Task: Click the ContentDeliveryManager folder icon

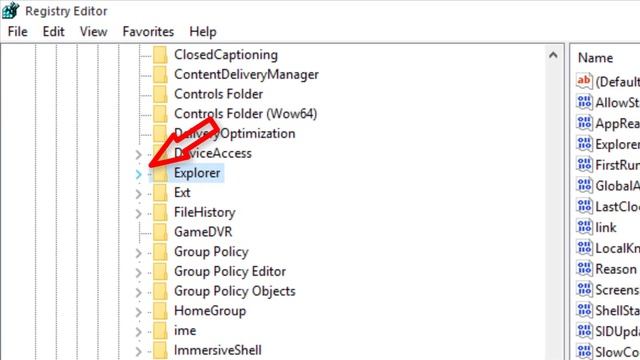Action: [160, 74]
